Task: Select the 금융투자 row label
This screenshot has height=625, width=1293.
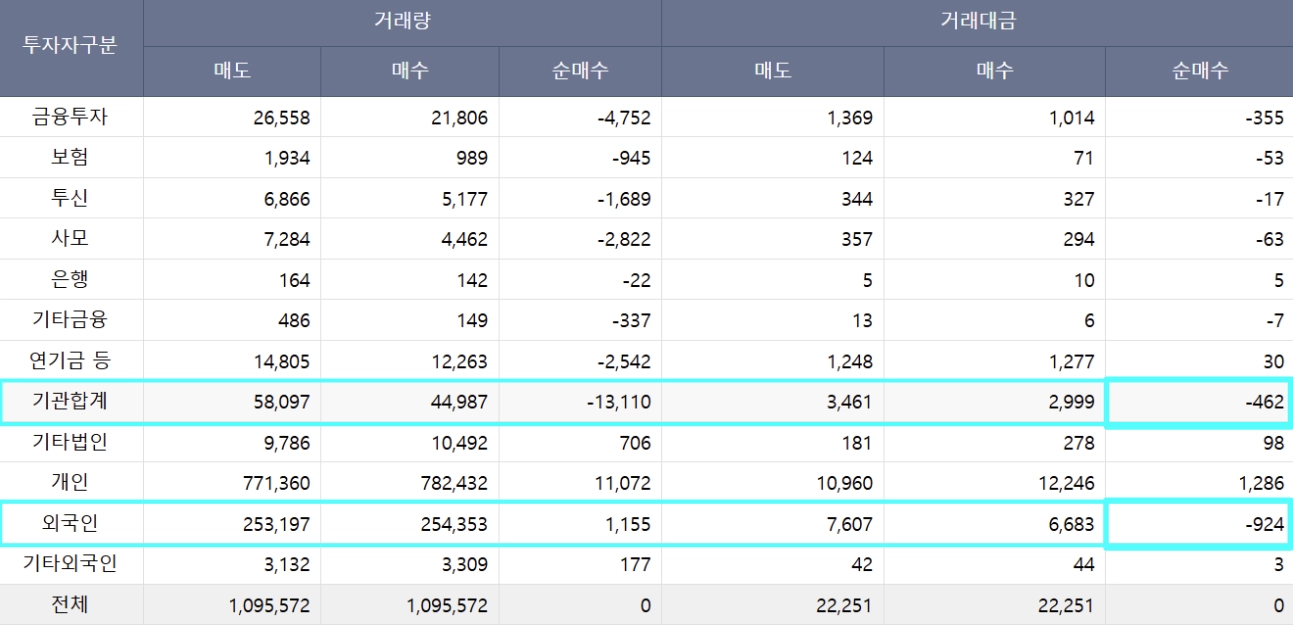Action: click(x=70, y=117)
